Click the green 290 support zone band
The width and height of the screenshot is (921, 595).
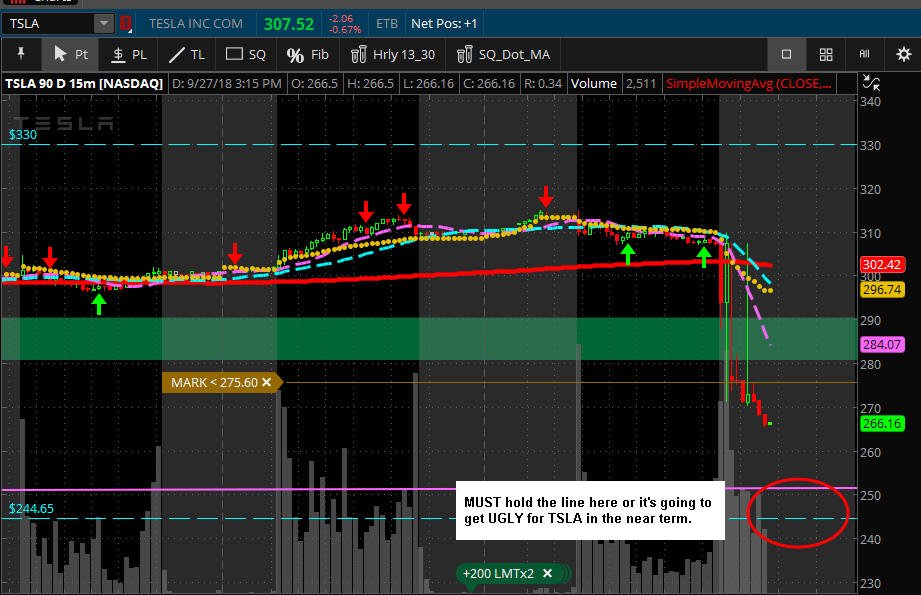pyautogui.click(x=429, y=339)
